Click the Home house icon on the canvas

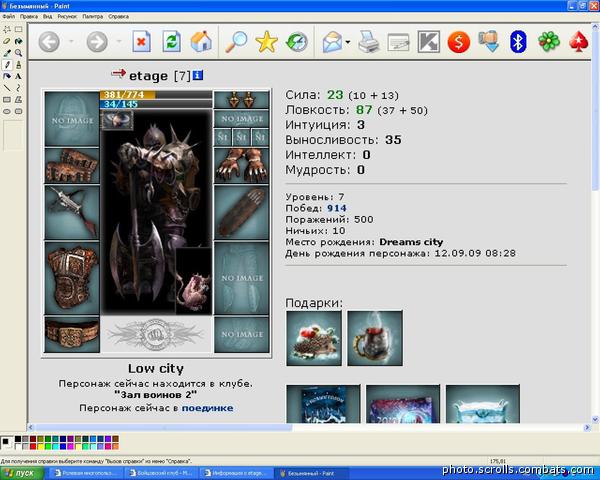(201, 41)
